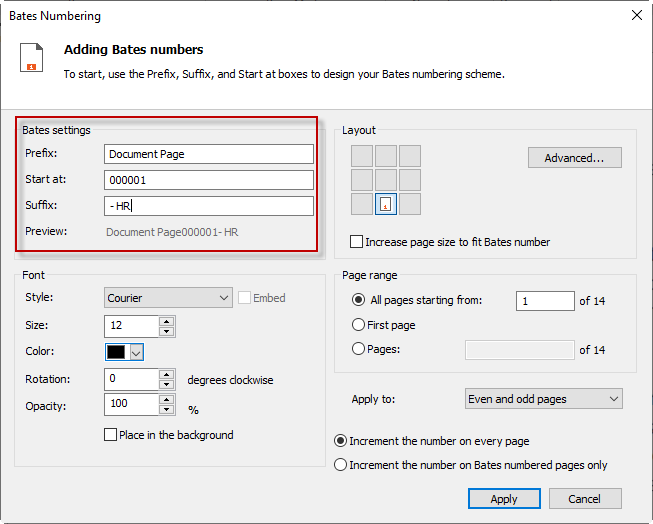Select the top-center layout position cell
Image resolution: width=653 pixels, height=524 pixels.
[385, 156]
